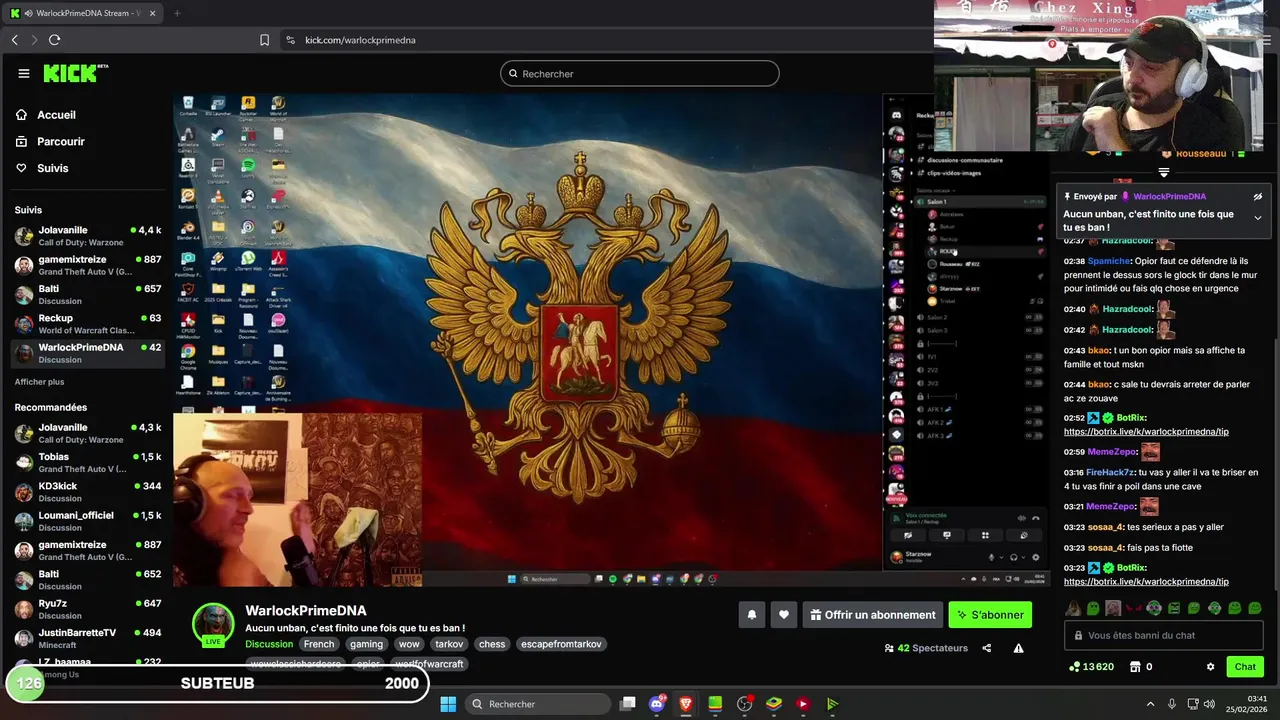Share the stream via the share icon
Viewport: 1280px width, 720px height.
(x=986, y=648)
